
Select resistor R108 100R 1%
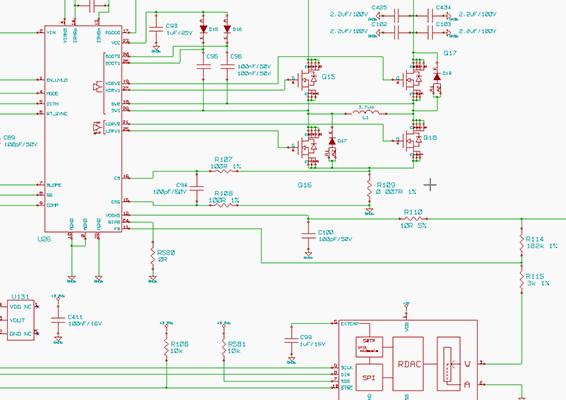(223, 205)
